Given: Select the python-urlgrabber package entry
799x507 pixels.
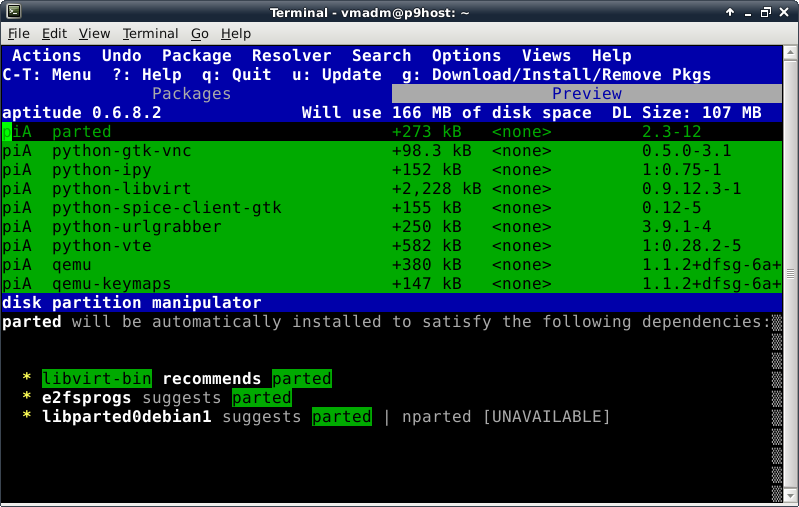Looking at the screenshot, I should click(136, 227).
